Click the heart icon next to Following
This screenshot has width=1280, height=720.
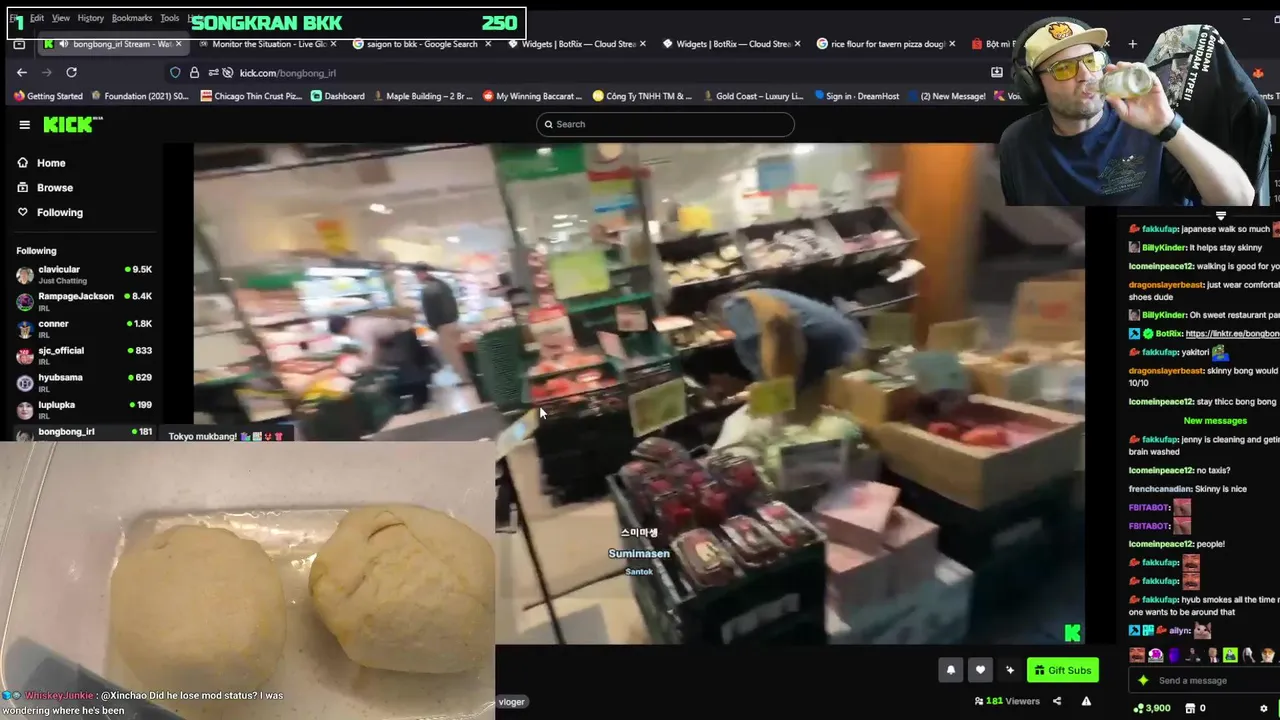(23, 212)
